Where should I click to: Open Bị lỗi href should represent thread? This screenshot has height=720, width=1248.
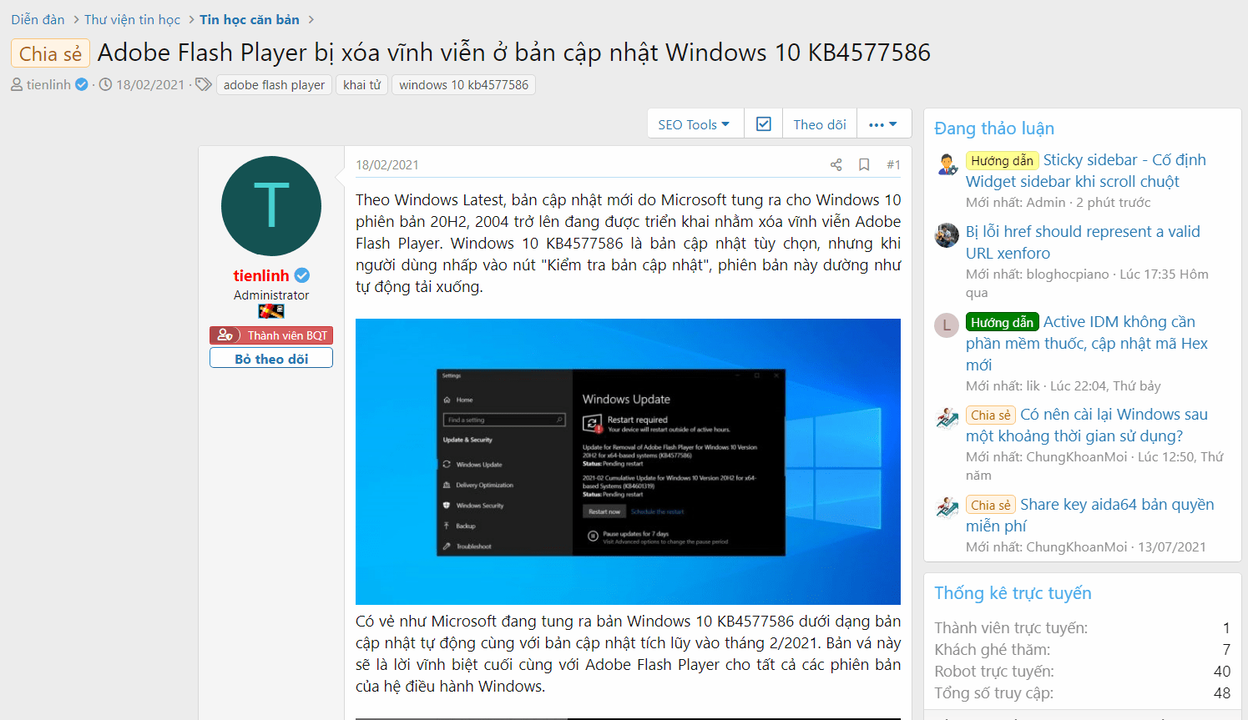tap(1083, 242)
